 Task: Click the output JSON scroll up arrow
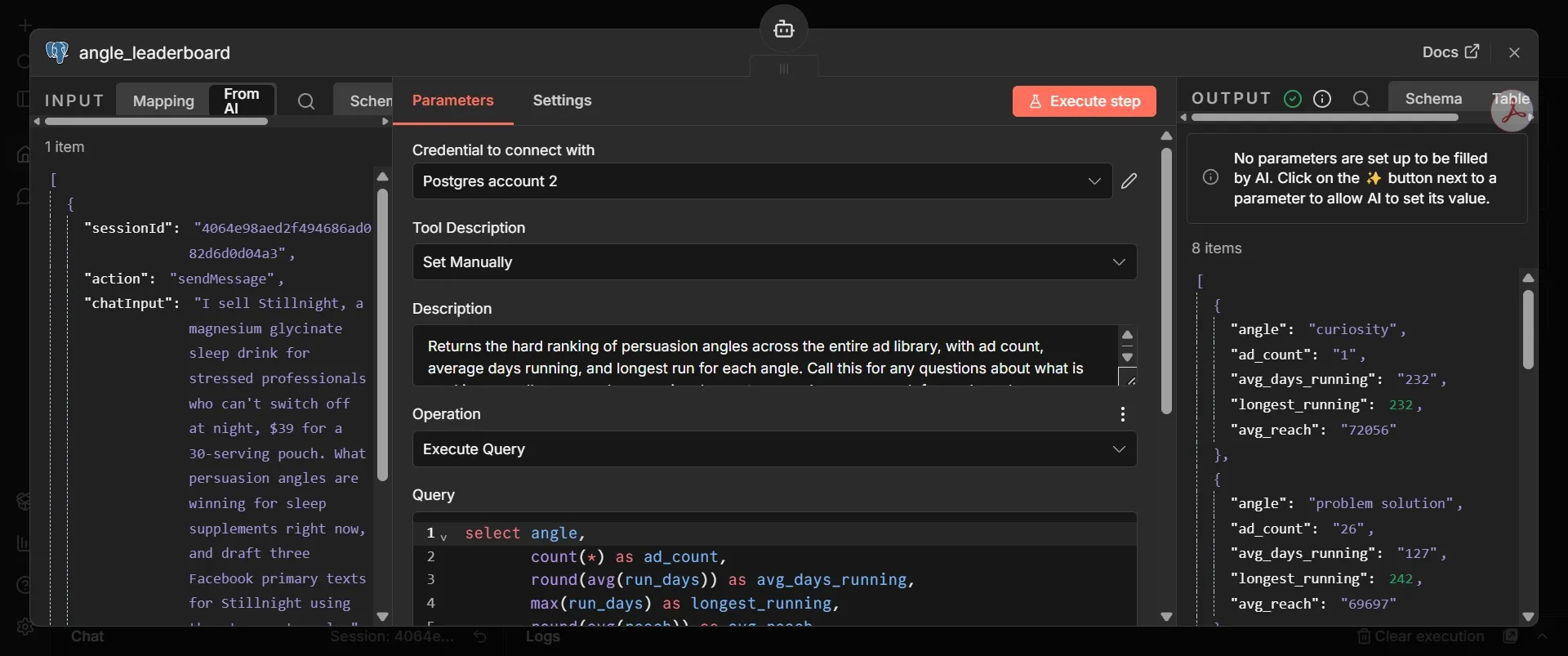(x=1528, y=279)
